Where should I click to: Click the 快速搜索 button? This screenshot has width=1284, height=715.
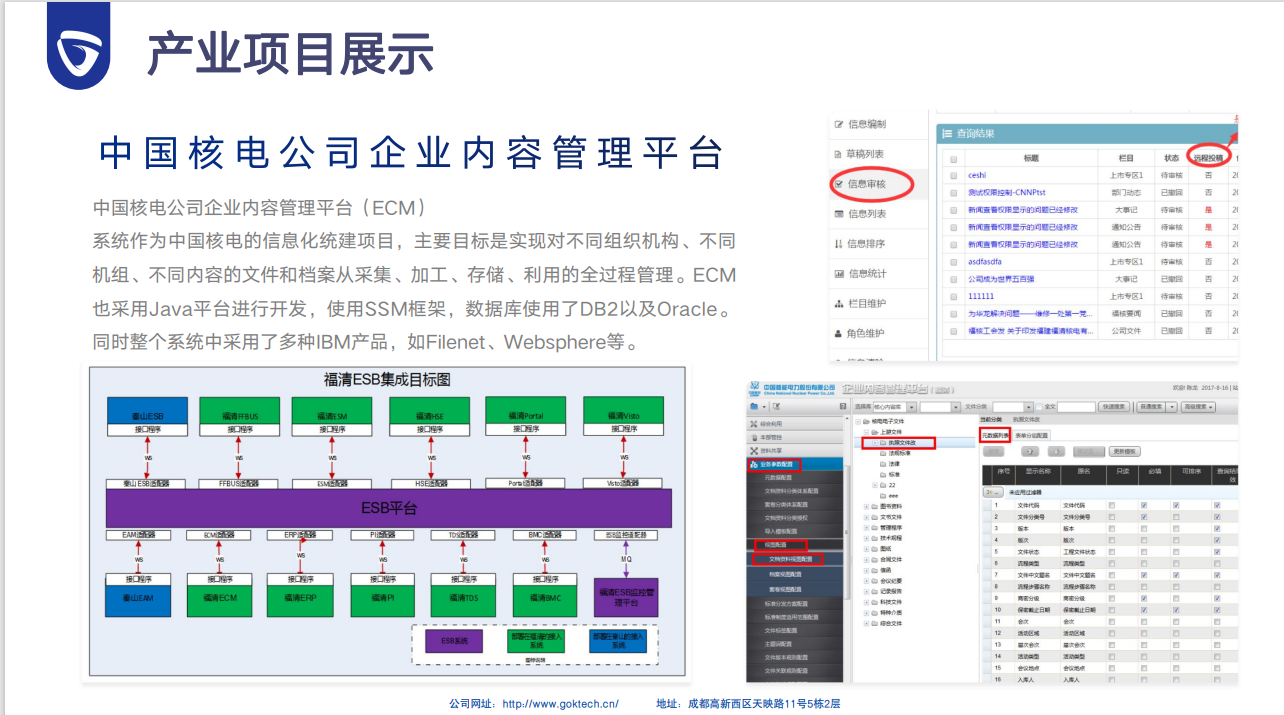click(x=1113, y=407)
